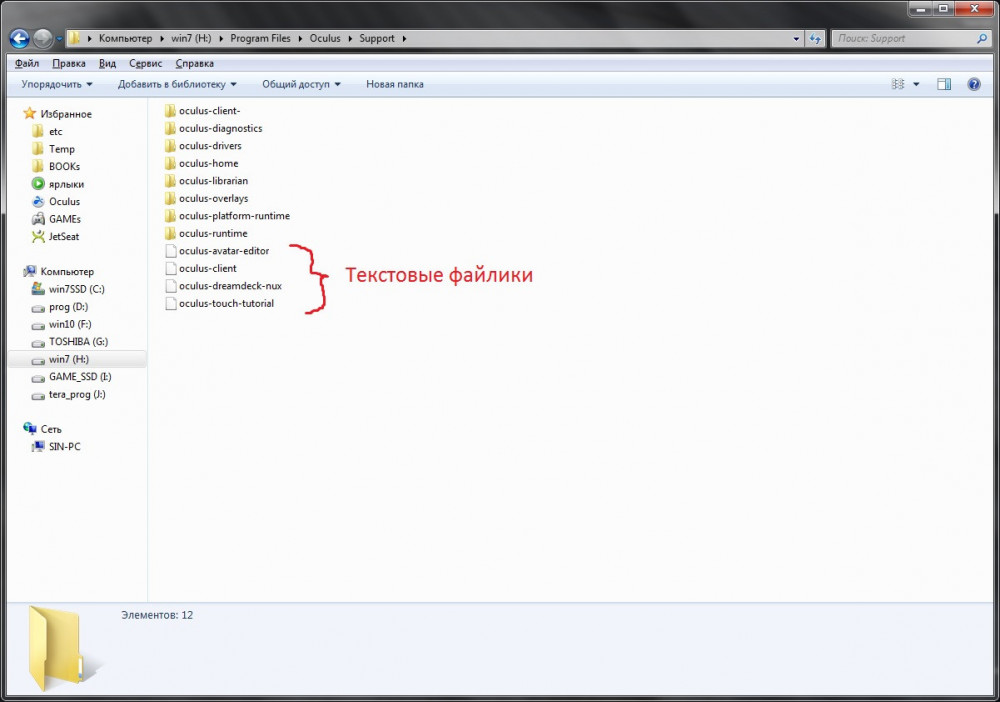
Task: Expand the Общий доступ dropdown
Action: click(x=301, y=84)
